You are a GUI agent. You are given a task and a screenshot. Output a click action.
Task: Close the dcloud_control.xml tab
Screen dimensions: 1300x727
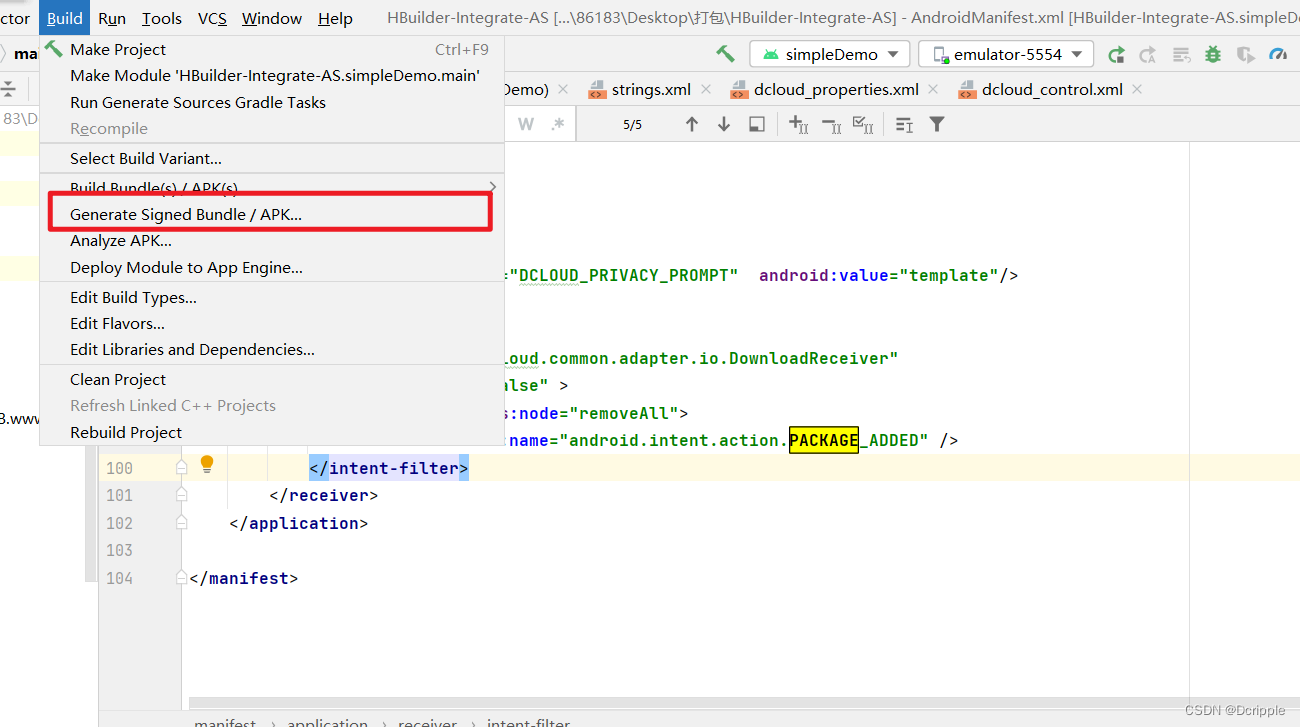tap(1137, 89)
